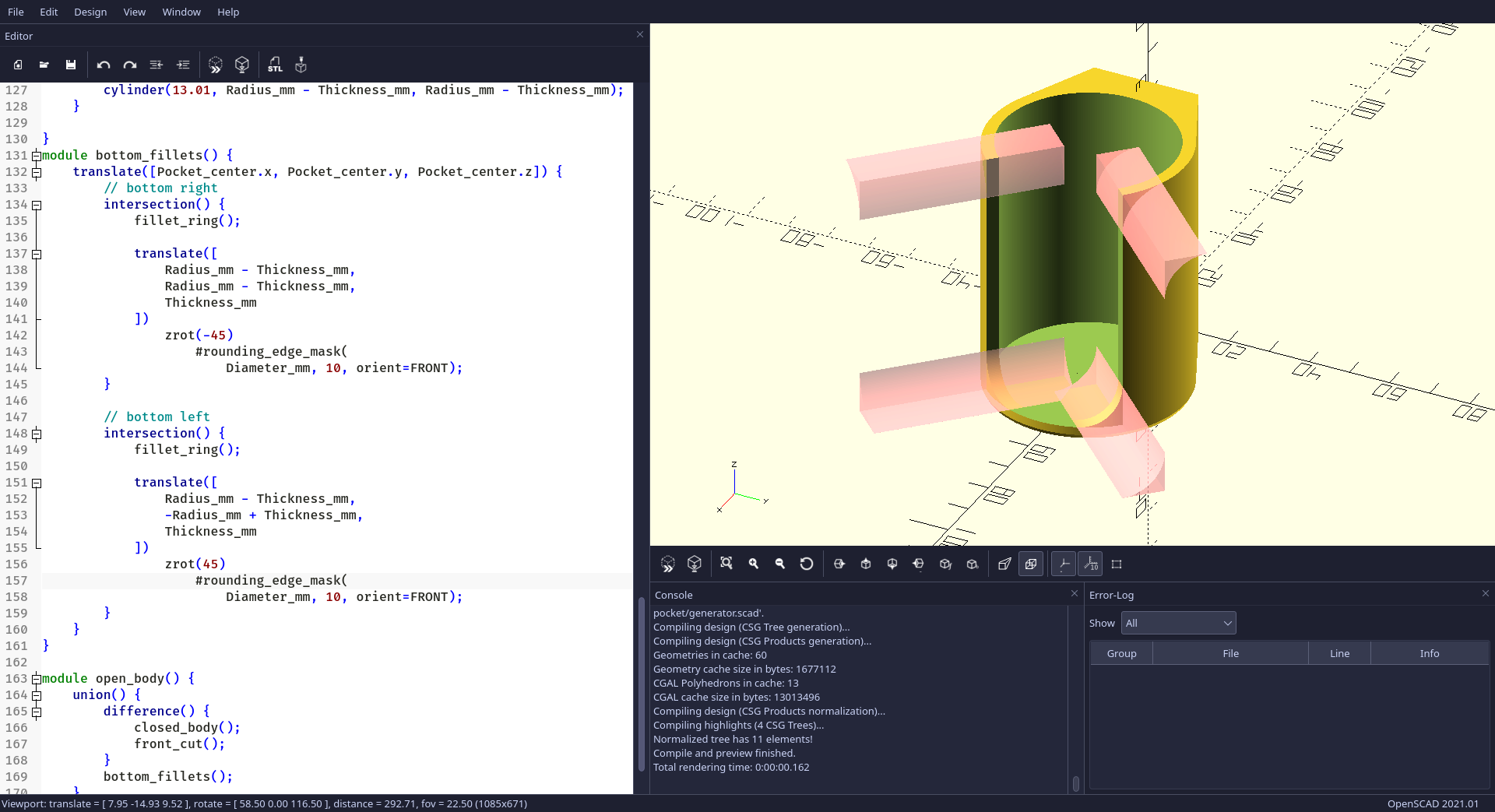Image resolution: width=1495 pixels, height=812 pixels.
Task: Switch to the Left view
Action: point(919,564)
